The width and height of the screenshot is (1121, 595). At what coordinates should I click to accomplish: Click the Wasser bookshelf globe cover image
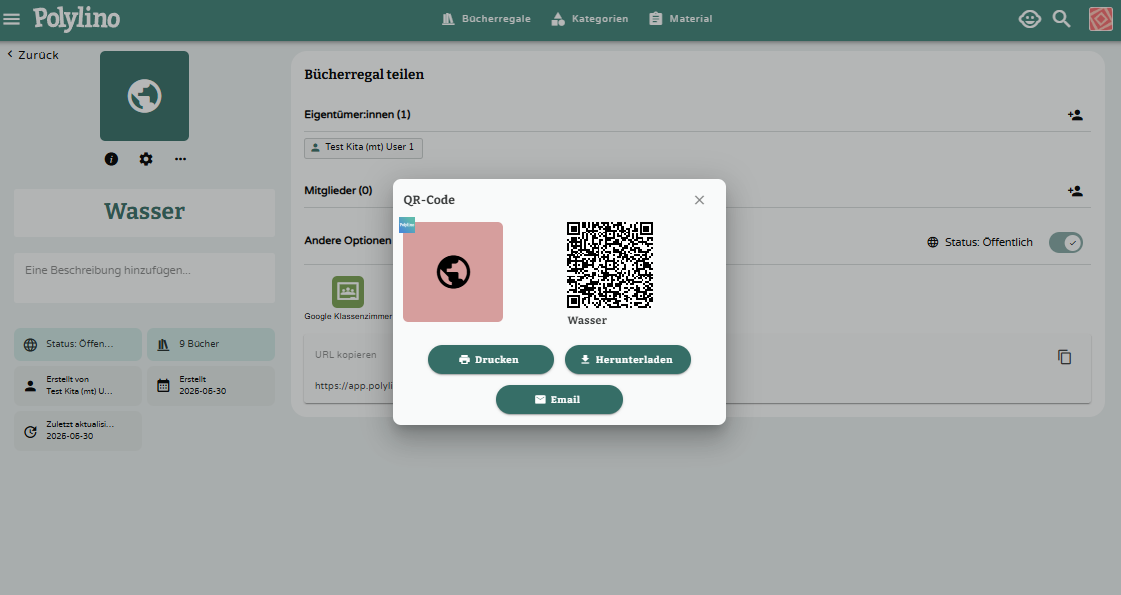144,96
